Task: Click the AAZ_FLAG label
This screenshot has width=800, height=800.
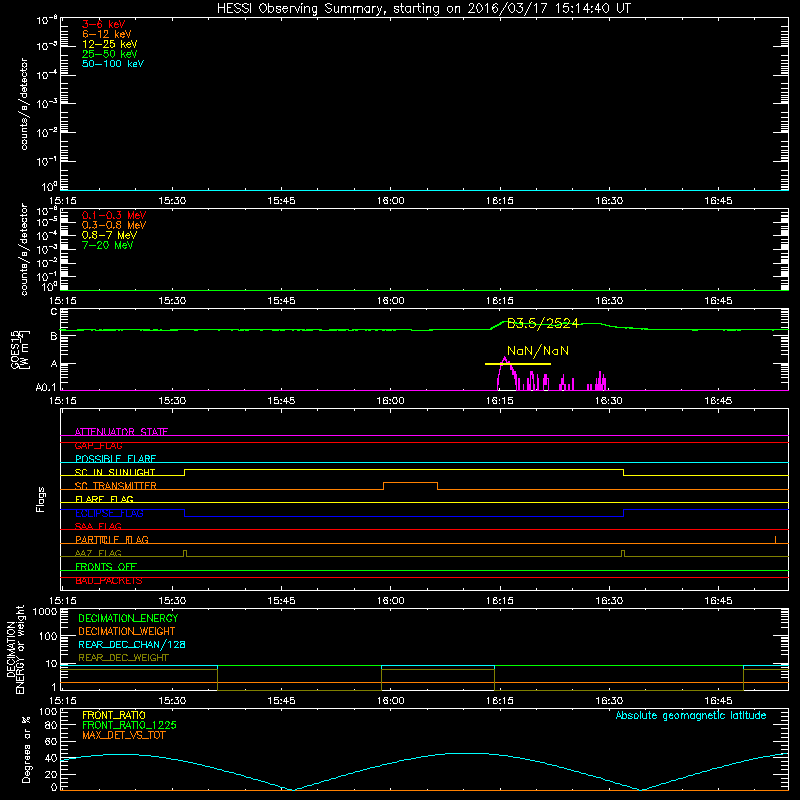Action: [x=98, y=553]
